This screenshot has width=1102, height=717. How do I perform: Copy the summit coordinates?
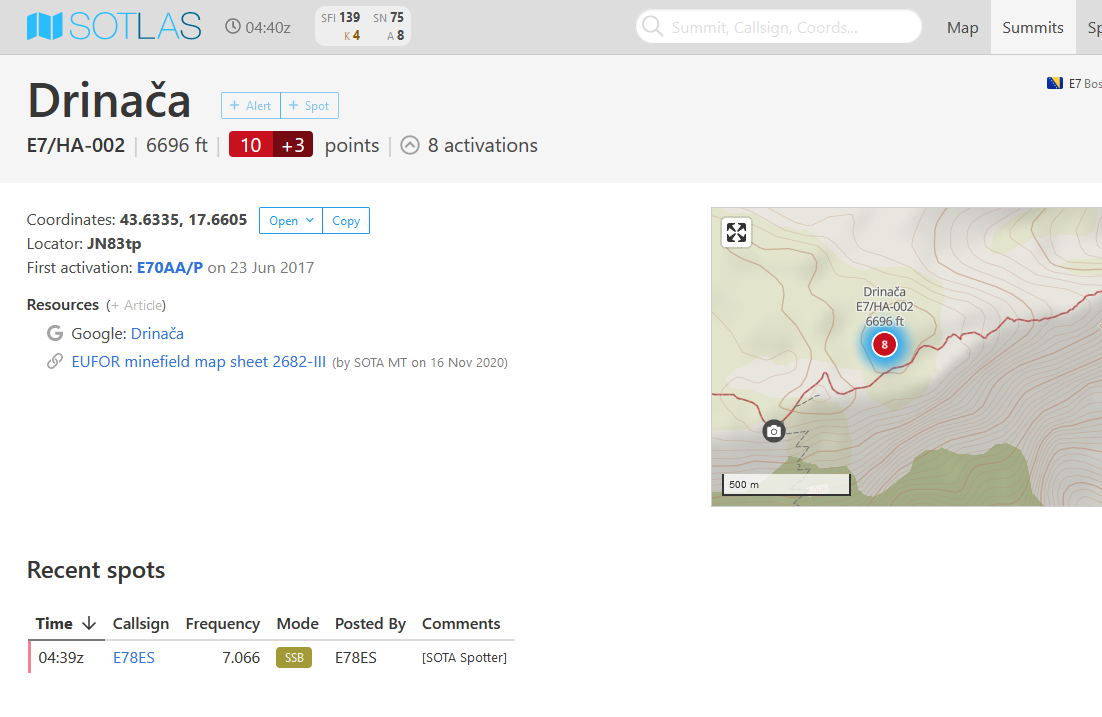point(346,221)
